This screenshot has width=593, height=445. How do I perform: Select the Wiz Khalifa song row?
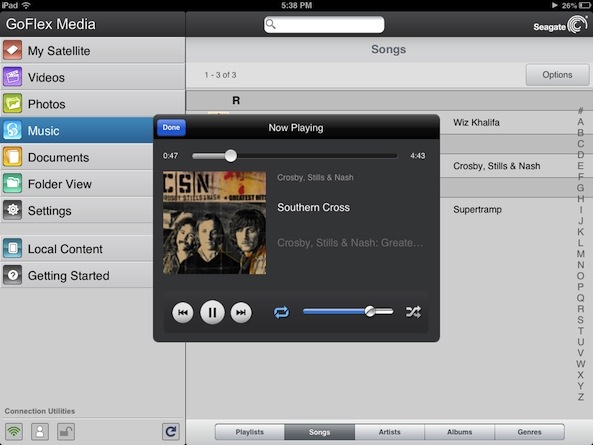click(x=507, y=122)
